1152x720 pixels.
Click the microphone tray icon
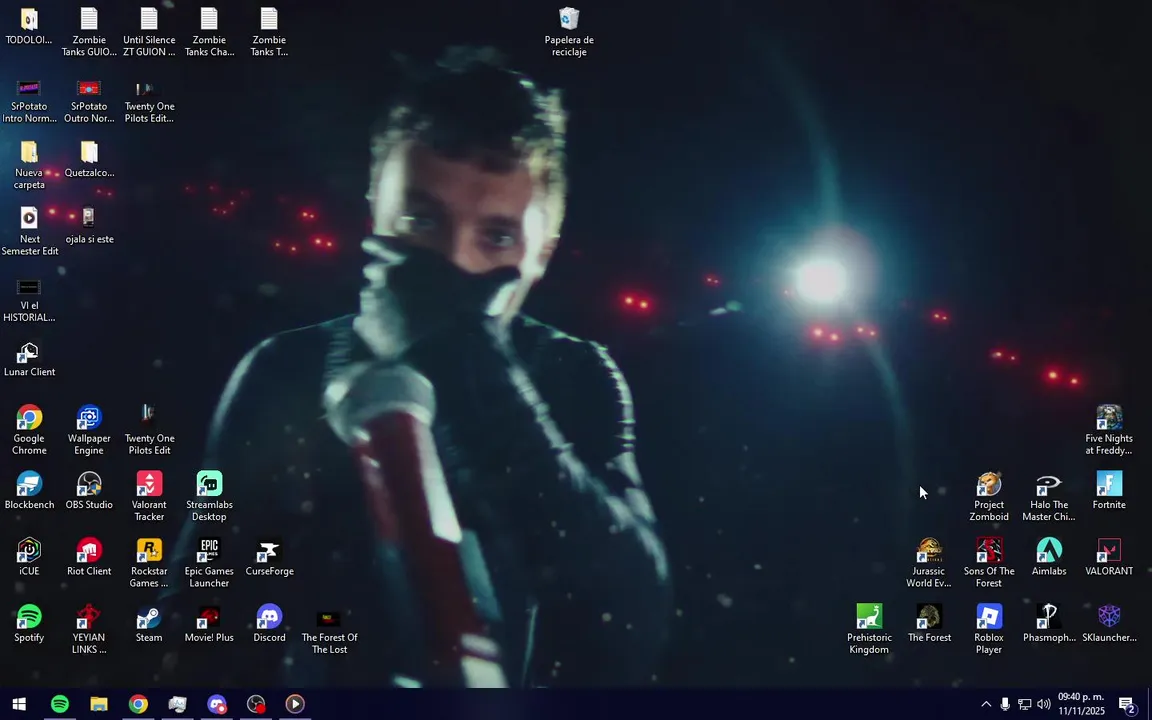(x=1005, y=704)
